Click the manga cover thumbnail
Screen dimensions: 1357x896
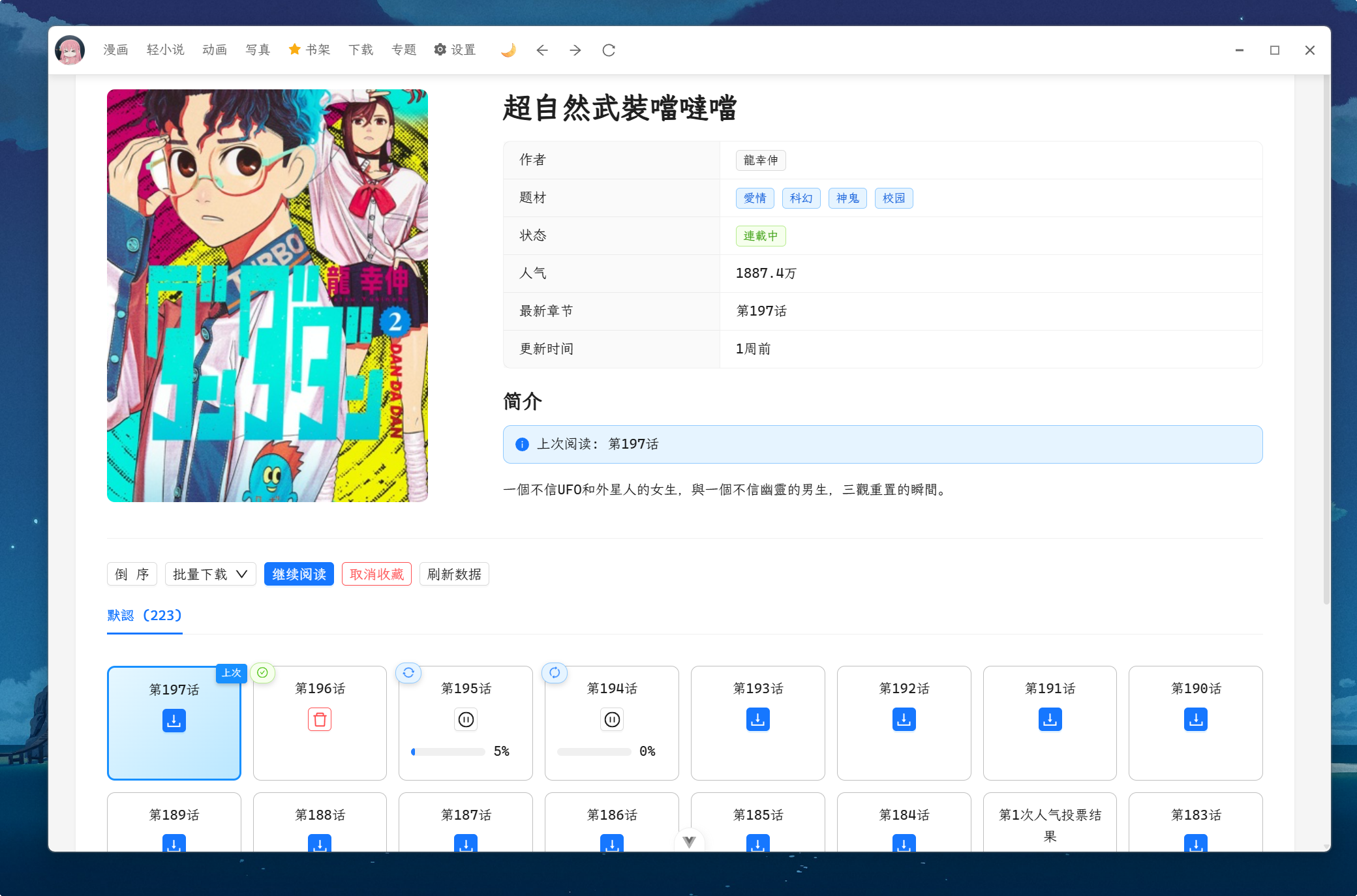pyautogui.click(x=267, y=295)
